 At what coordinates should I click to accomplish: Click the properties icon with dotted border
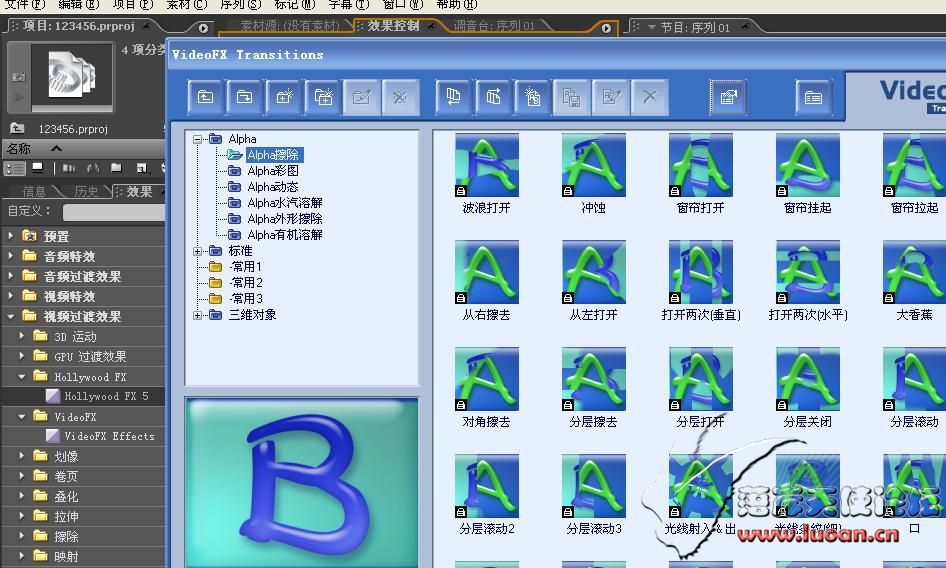coord(728,97)
